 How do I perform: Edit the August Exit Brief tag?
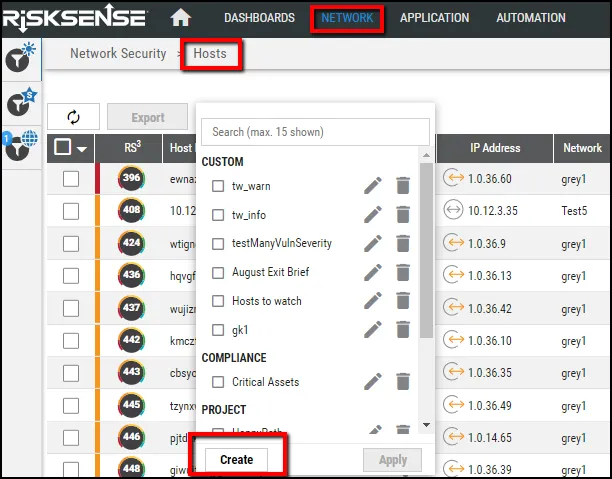tap(372, 272)
